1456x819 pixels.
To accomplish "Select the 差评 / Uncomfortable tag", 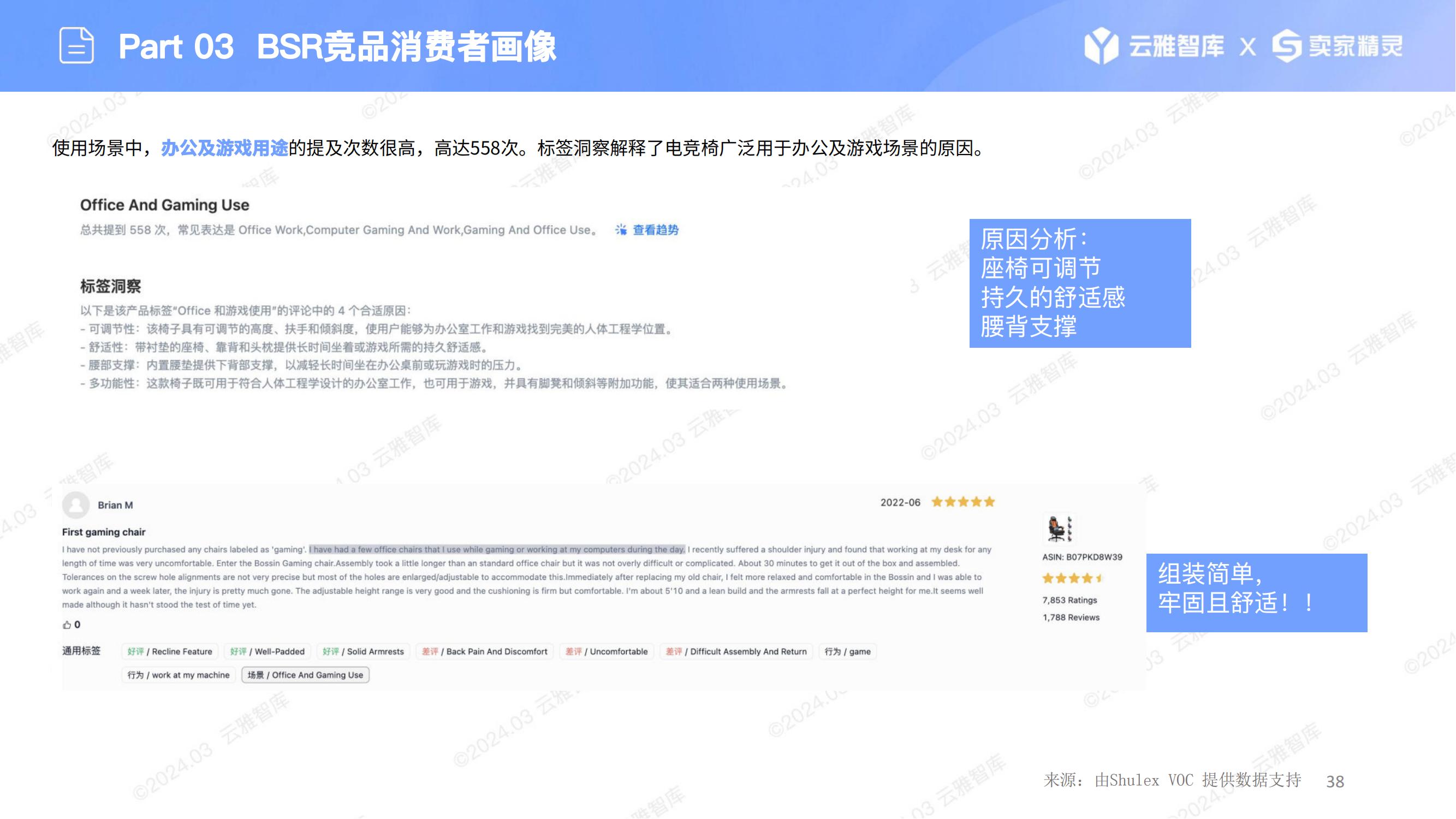I will (x=607, y=651).
